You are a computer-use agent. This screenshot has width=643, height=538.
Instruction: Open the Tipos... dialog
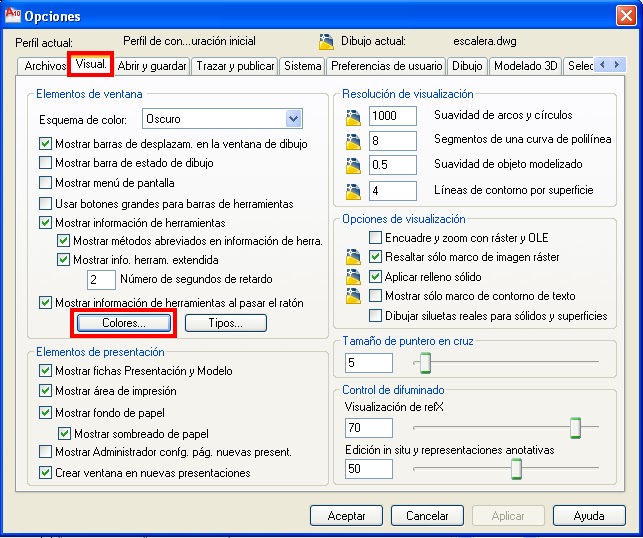pos(226,323)
